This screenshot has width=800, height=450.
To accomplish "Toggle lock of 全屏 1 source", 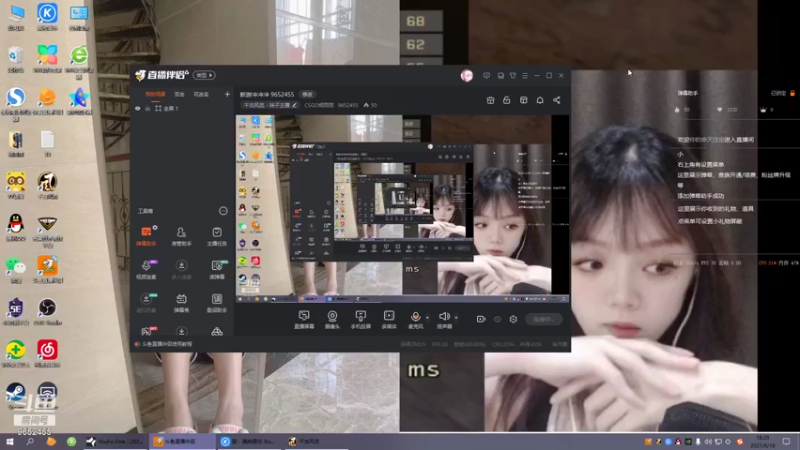I will (x=147, y=109).
